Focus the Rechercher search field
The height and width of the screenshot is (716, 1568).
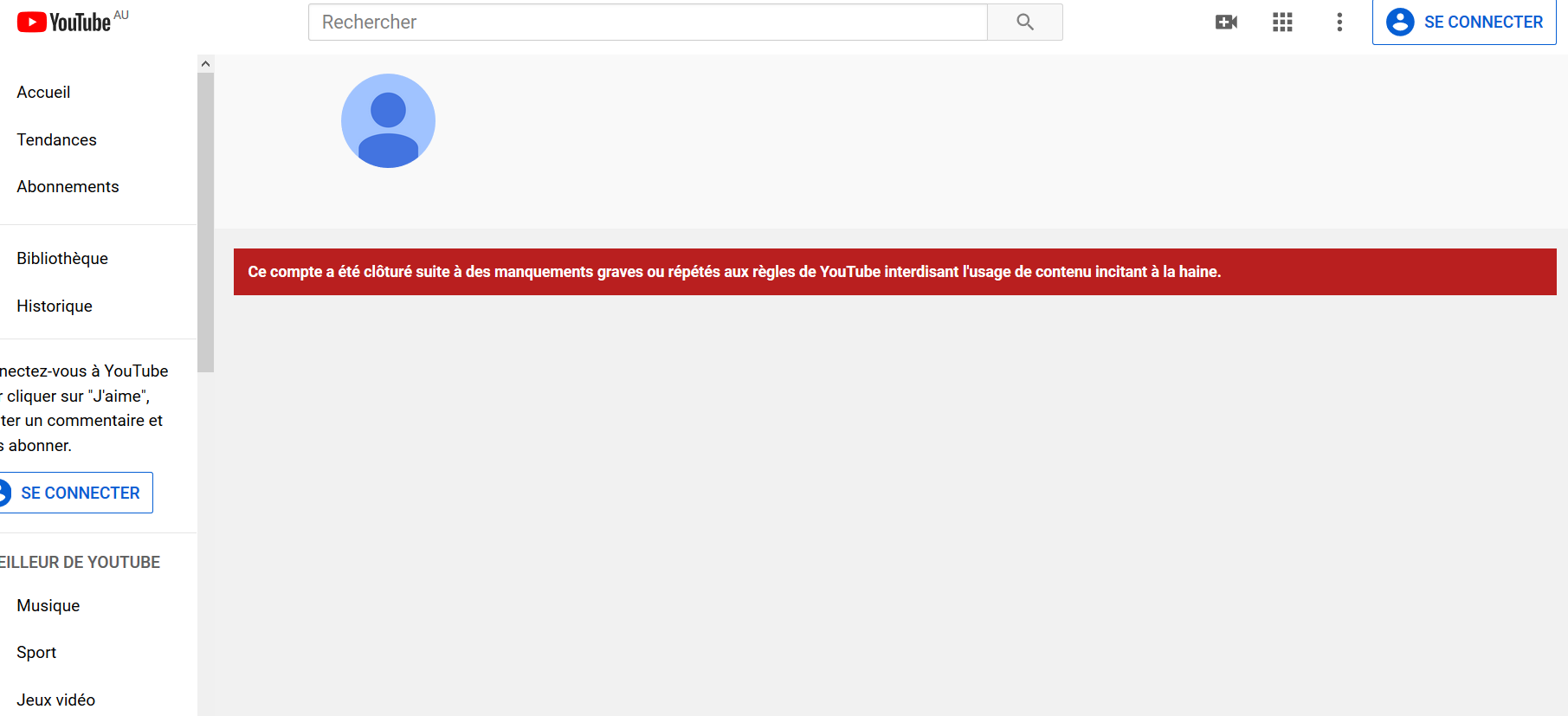pos(648,22)
